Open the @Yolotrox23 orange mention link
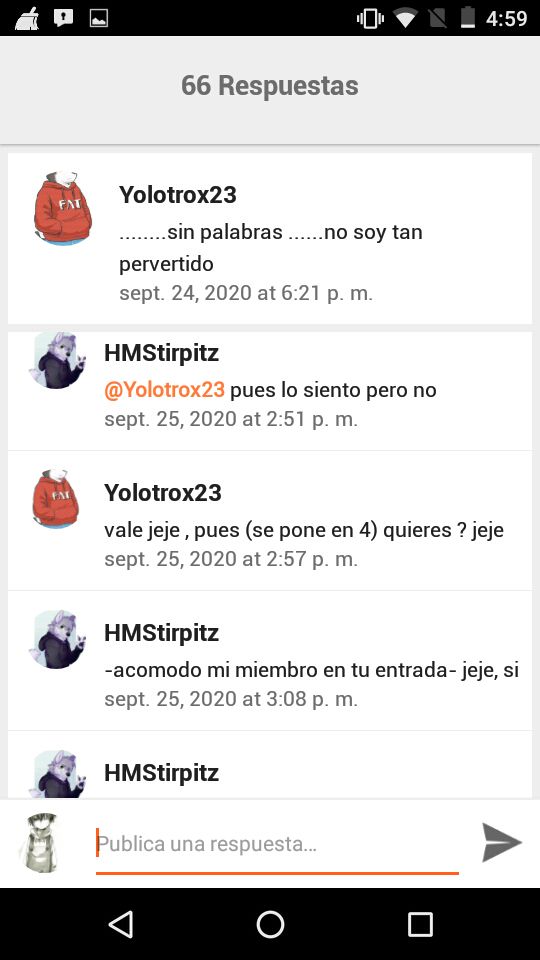Image resolution: width=540 pixels, height=960 pixels. [x=164, y=389]
